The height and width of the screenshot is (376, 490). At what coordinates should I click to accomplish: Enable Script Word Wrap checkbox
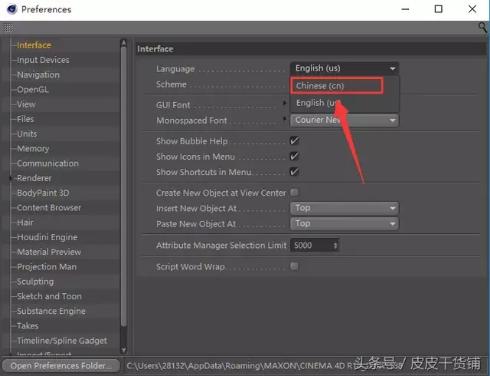point(294,266)
